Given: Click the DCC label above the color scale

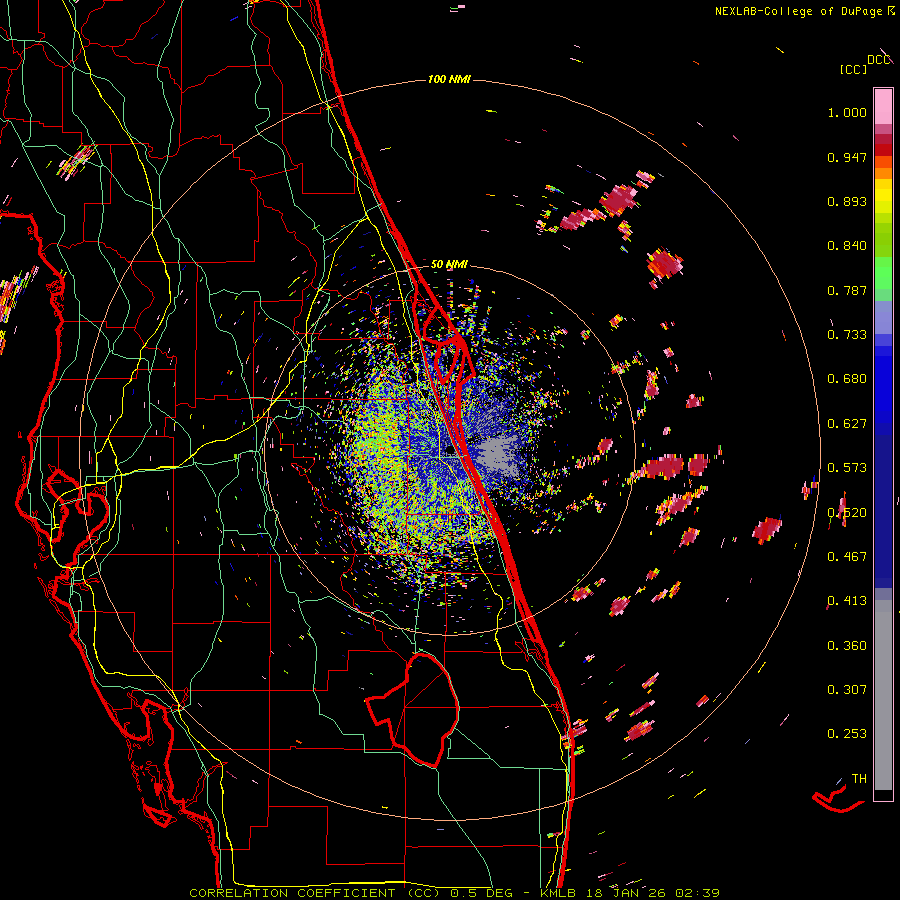Looking at the screenshot, I should [878, 60].
